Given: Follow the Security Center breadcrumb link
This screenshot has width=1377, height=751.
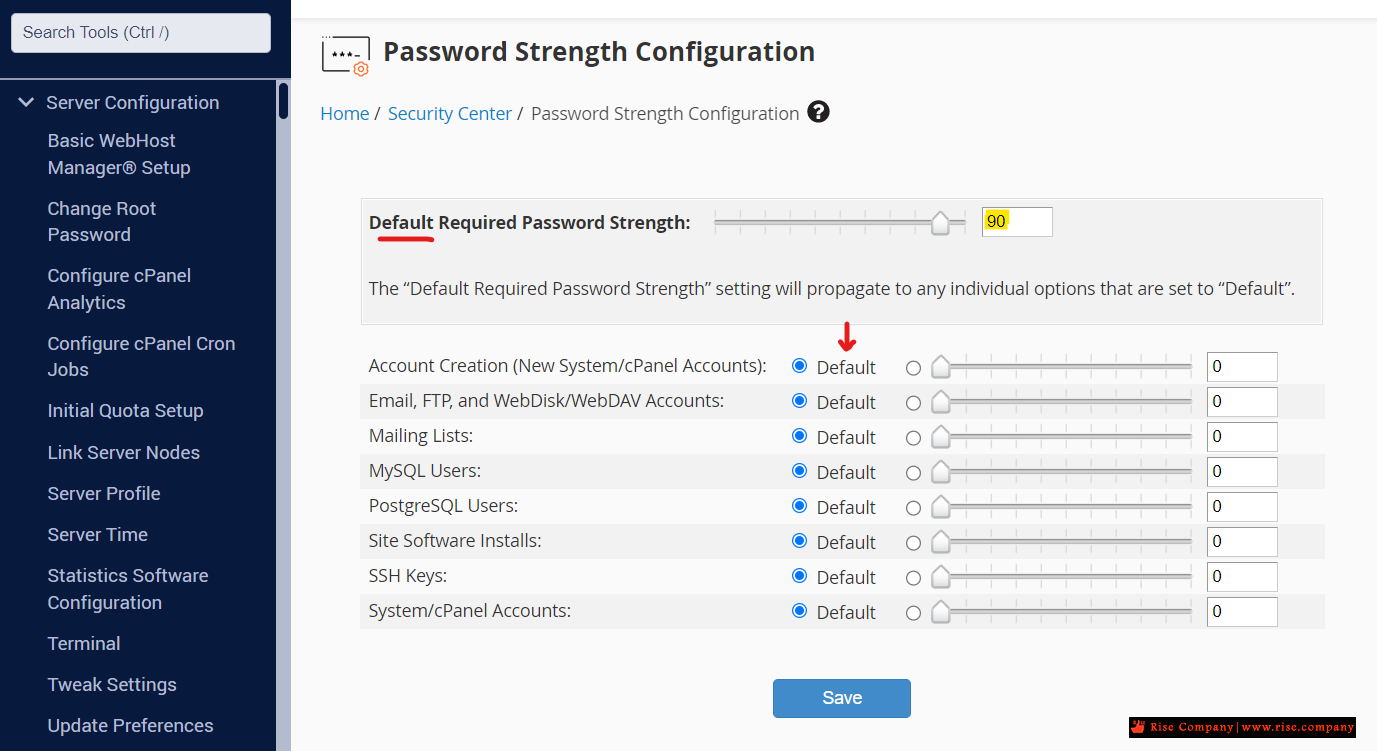Looking at the screenshot, I should tap(450, 114).
